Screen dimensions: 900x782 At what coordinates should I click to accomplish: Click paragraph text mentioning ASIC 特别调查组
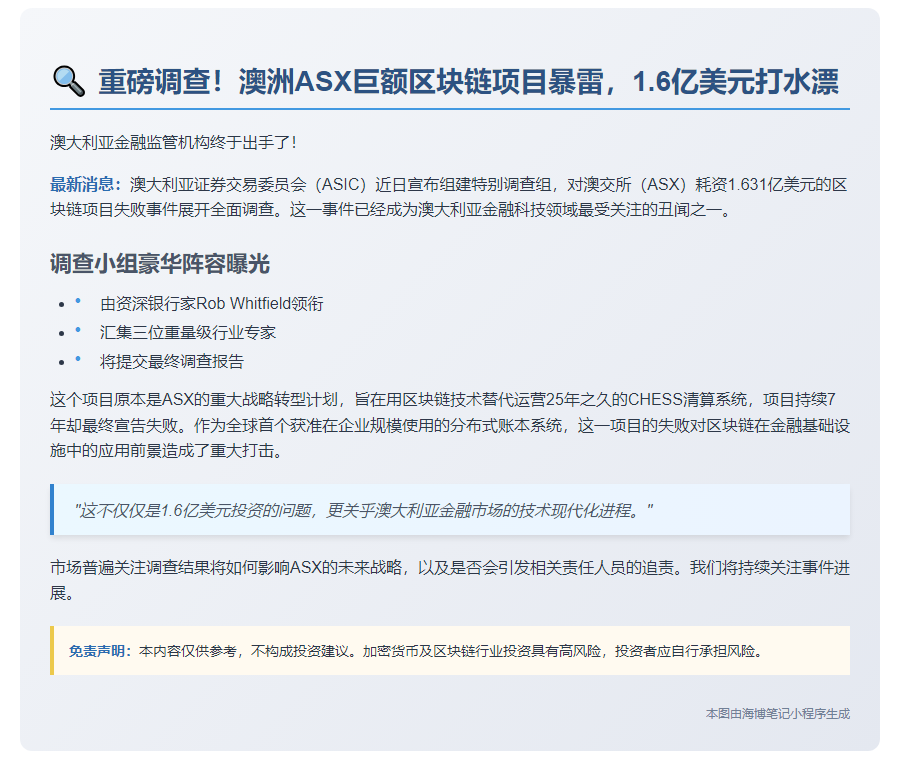[x=450, y=197]
